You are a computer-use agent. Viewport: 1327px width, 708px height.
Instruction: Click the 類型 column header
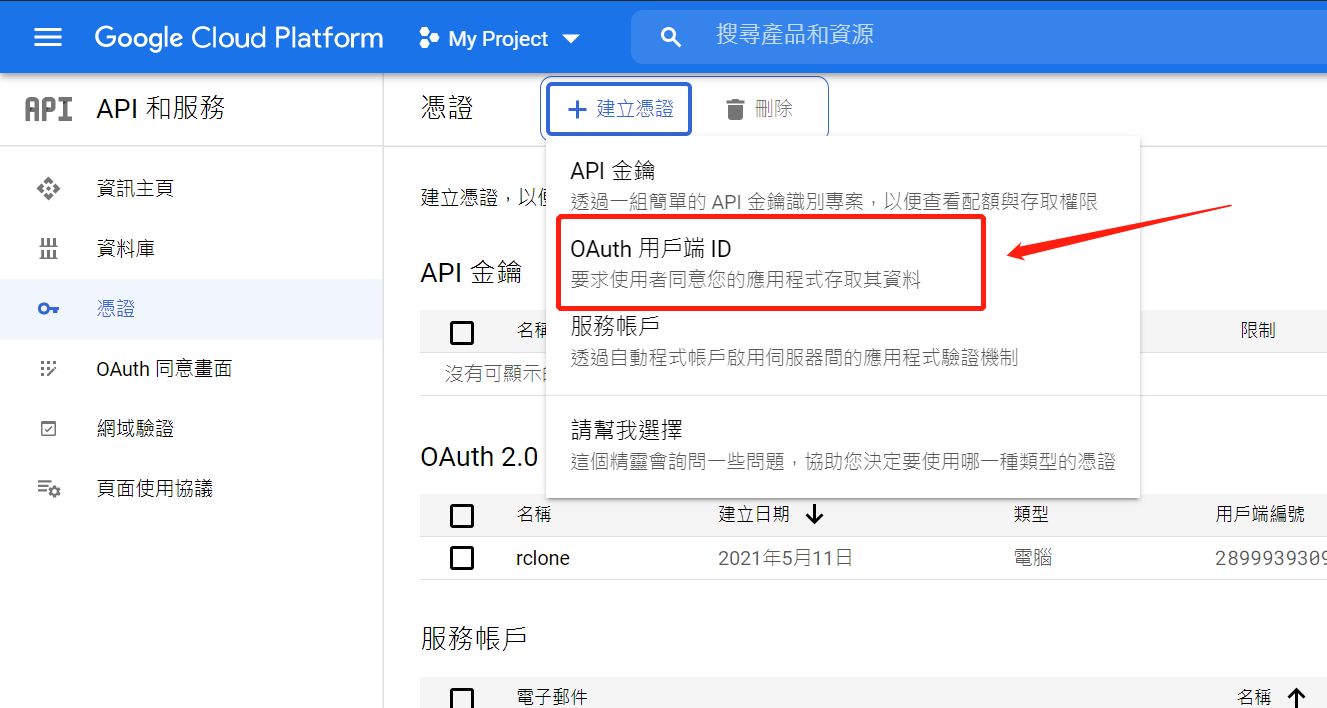point(1031,515)
